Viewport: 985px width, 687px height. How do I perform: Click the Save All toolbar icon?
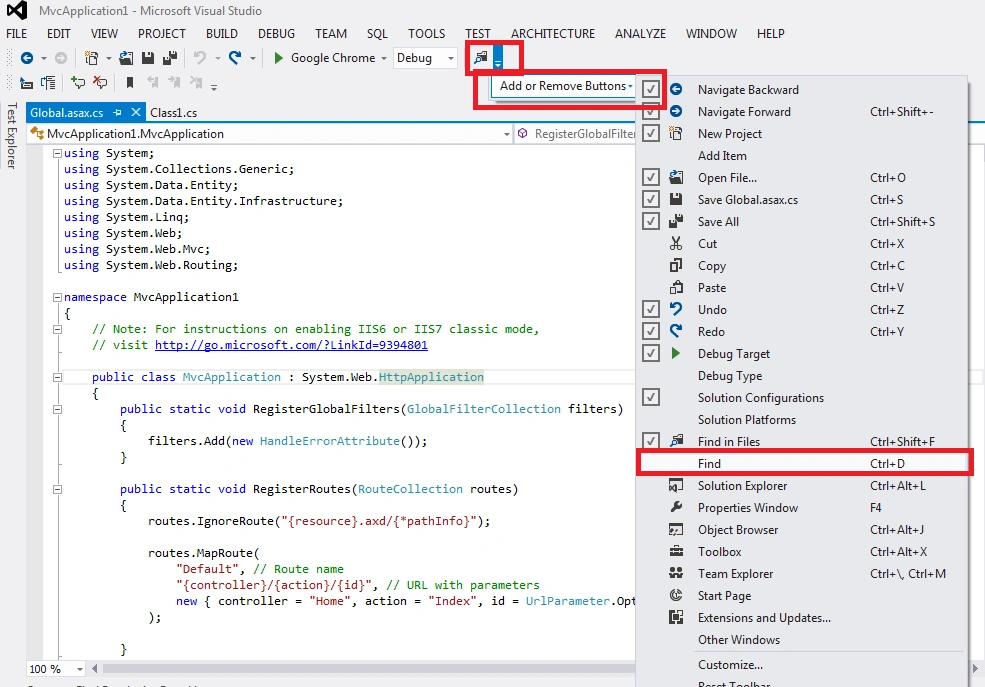170,58
